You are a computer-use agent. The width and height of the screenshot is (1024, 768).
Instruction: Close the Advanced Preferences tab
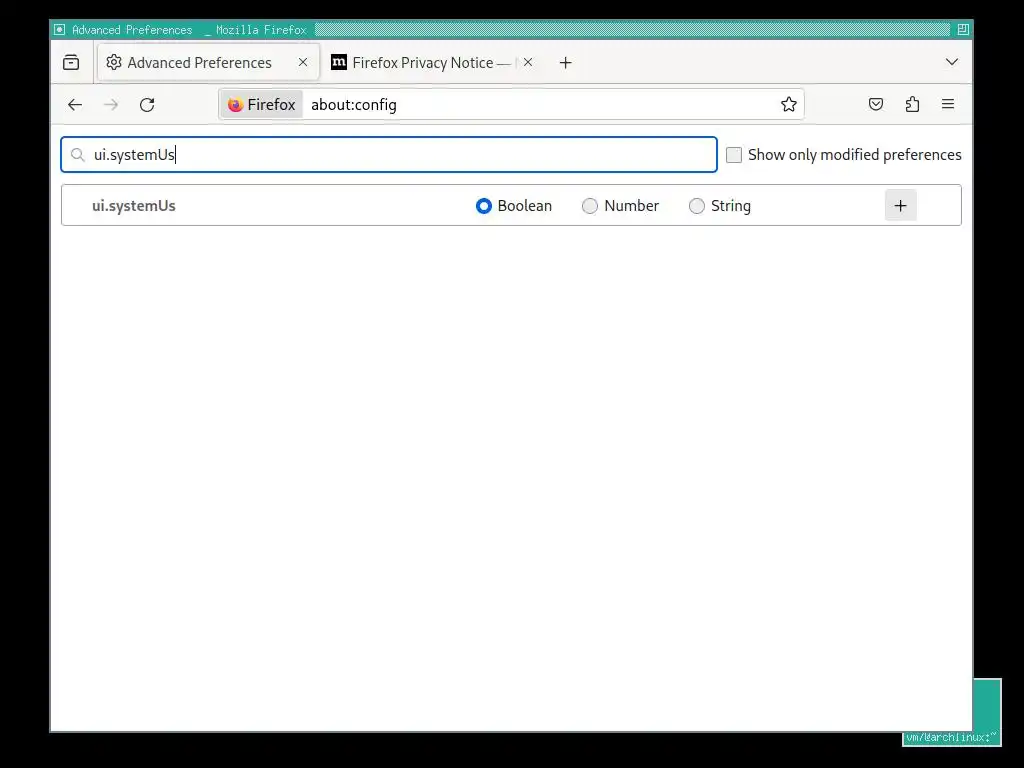pos(303,62)
